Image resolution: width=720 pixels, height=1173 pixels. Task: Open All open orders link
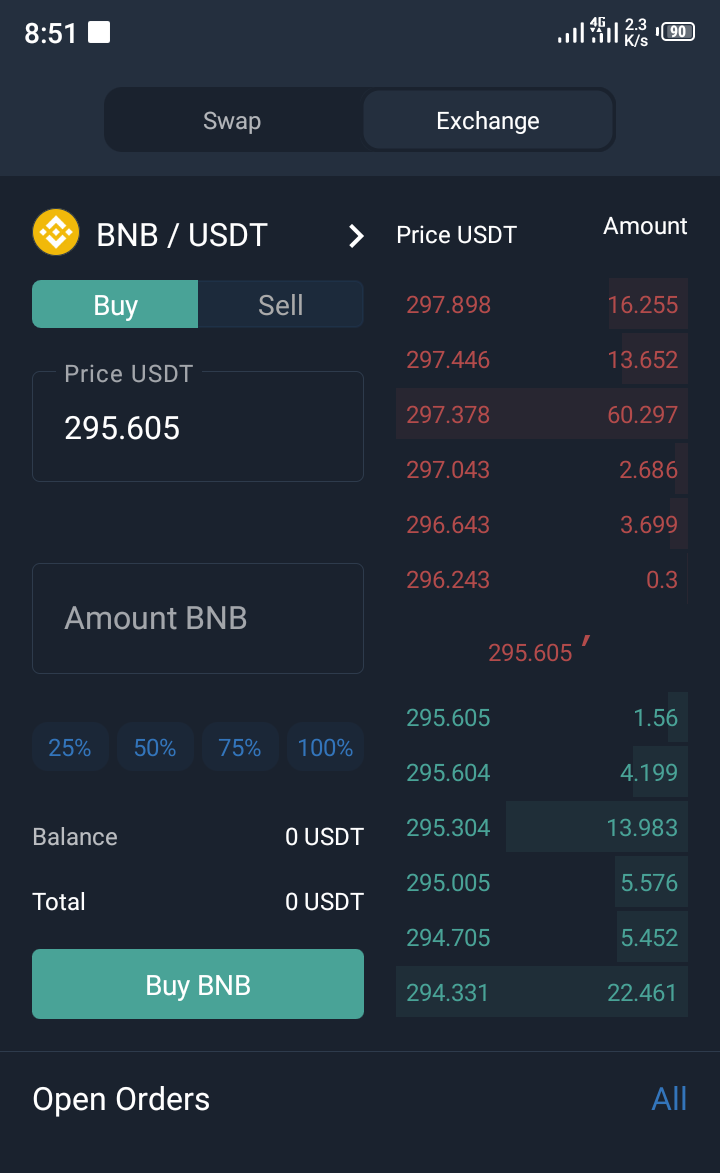tap(669, 1099)
